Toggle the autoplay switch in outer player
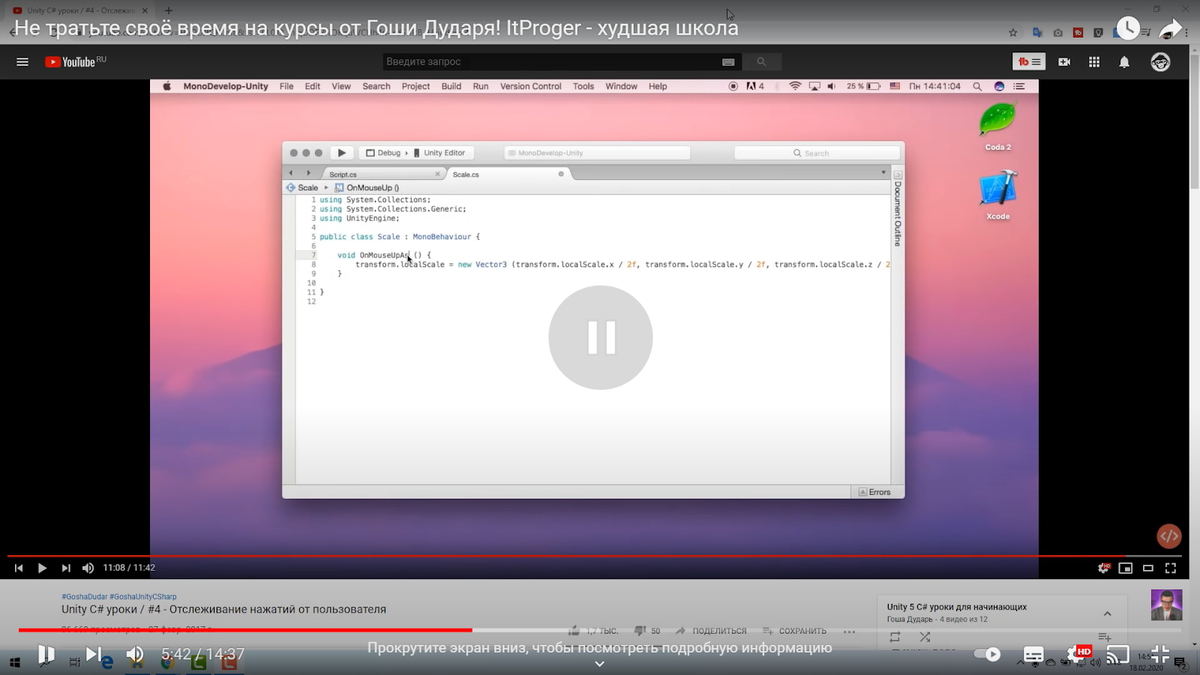The width and height of the screenshot is (1200, 675). pos(987,654)
